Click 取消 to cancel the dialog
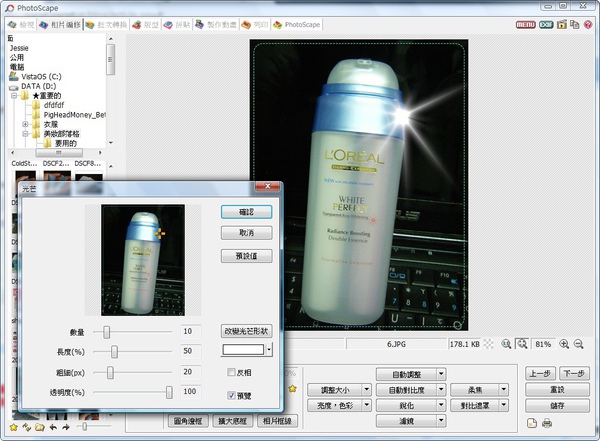600x441 pixels. pos(246,233)
